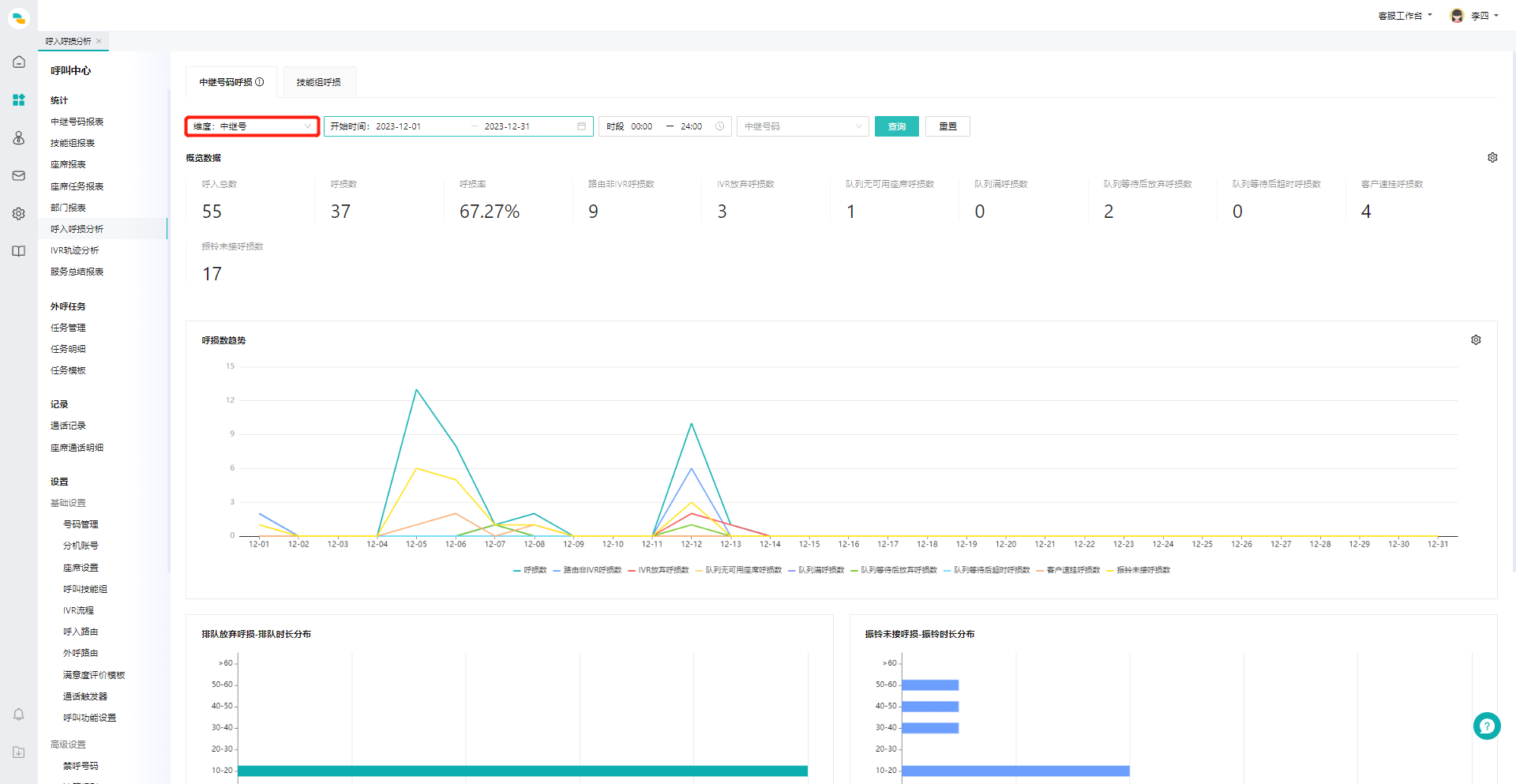This screenshot has width=1516, height=784.
Task: Click the calendar icon in date range field
Action: 582,126
